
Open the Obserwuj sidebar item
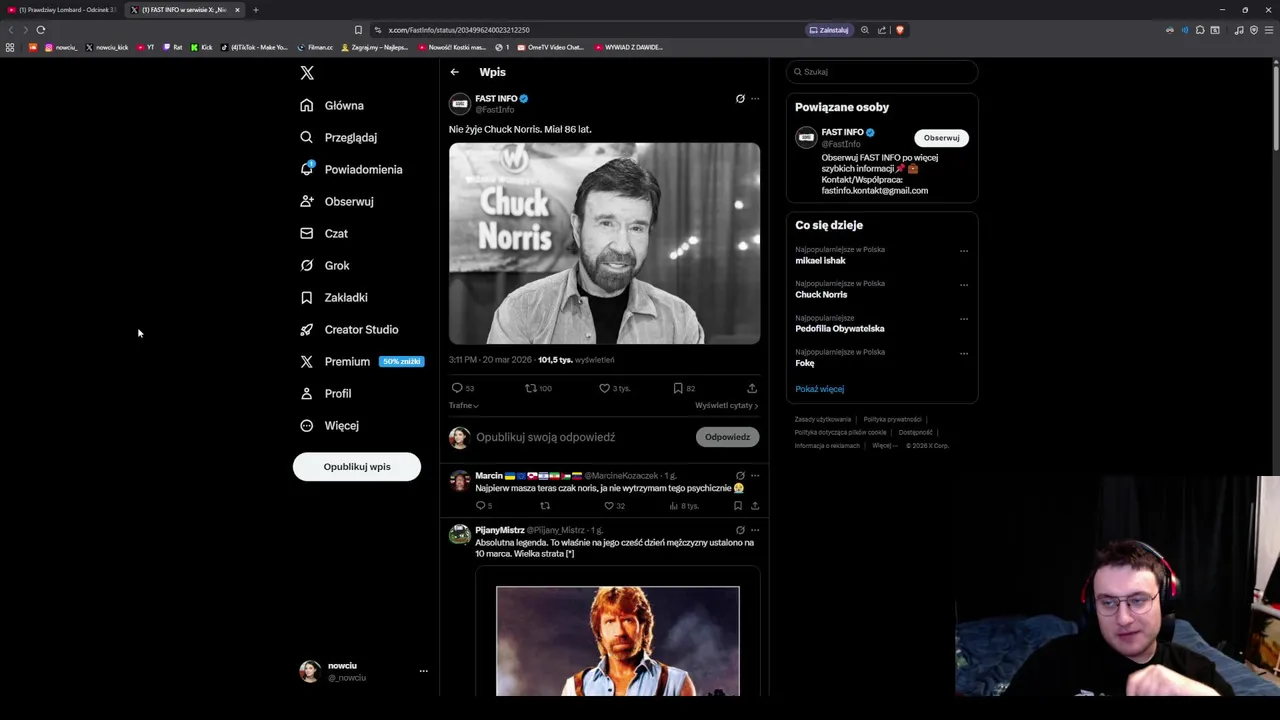pos(337,201)
